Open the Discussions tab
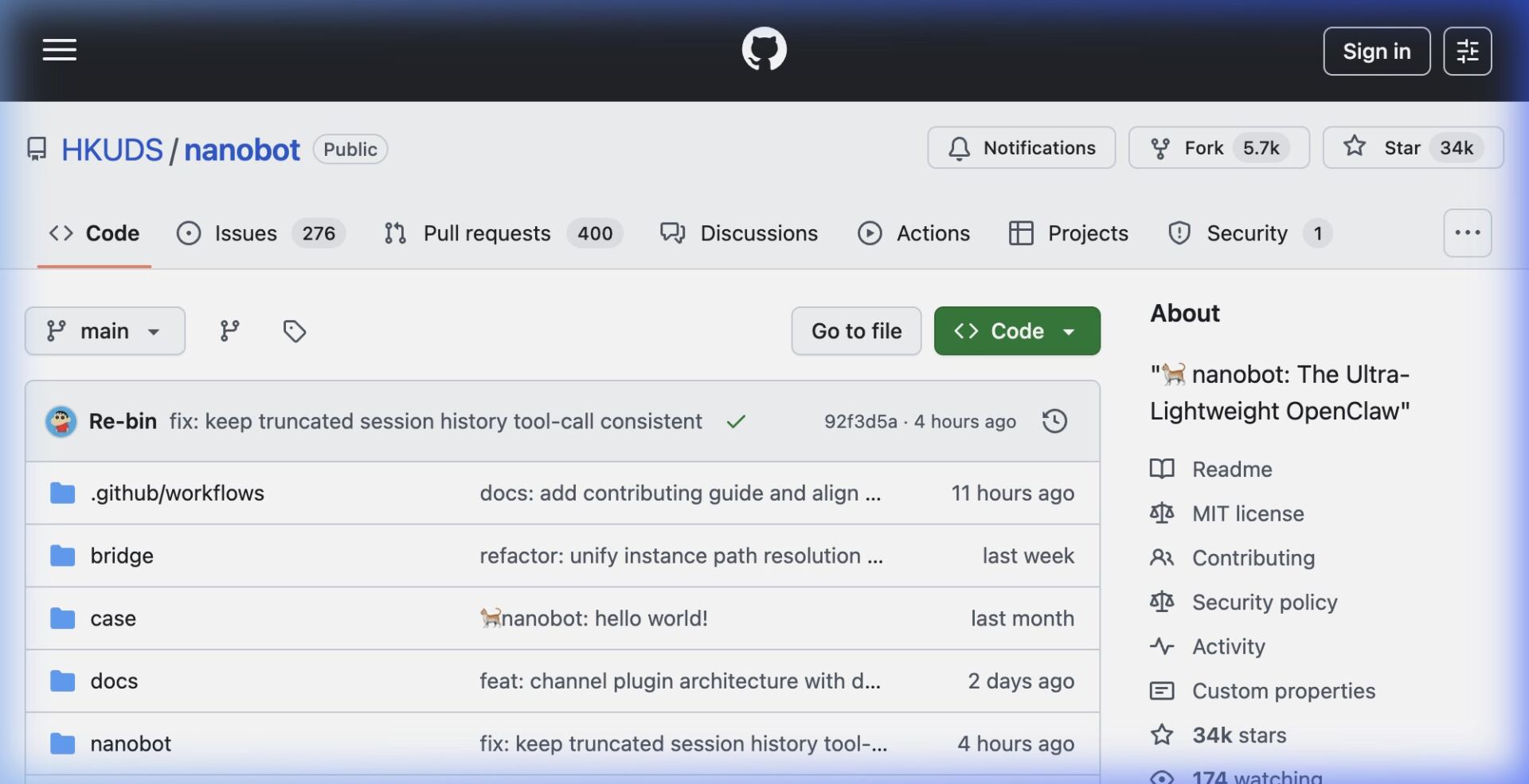The width and height of the screenshot is (1529, 784). pyautogui.click(x=739, y=233)
